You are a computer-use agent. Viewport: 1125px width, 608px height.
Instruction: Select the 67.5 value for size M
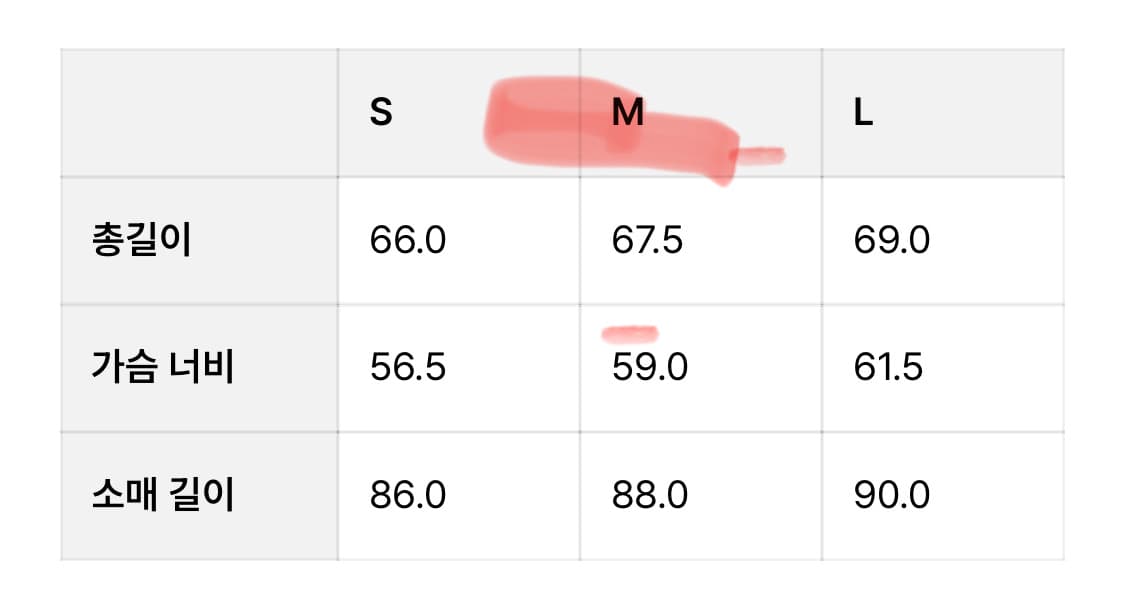[647, 241]
